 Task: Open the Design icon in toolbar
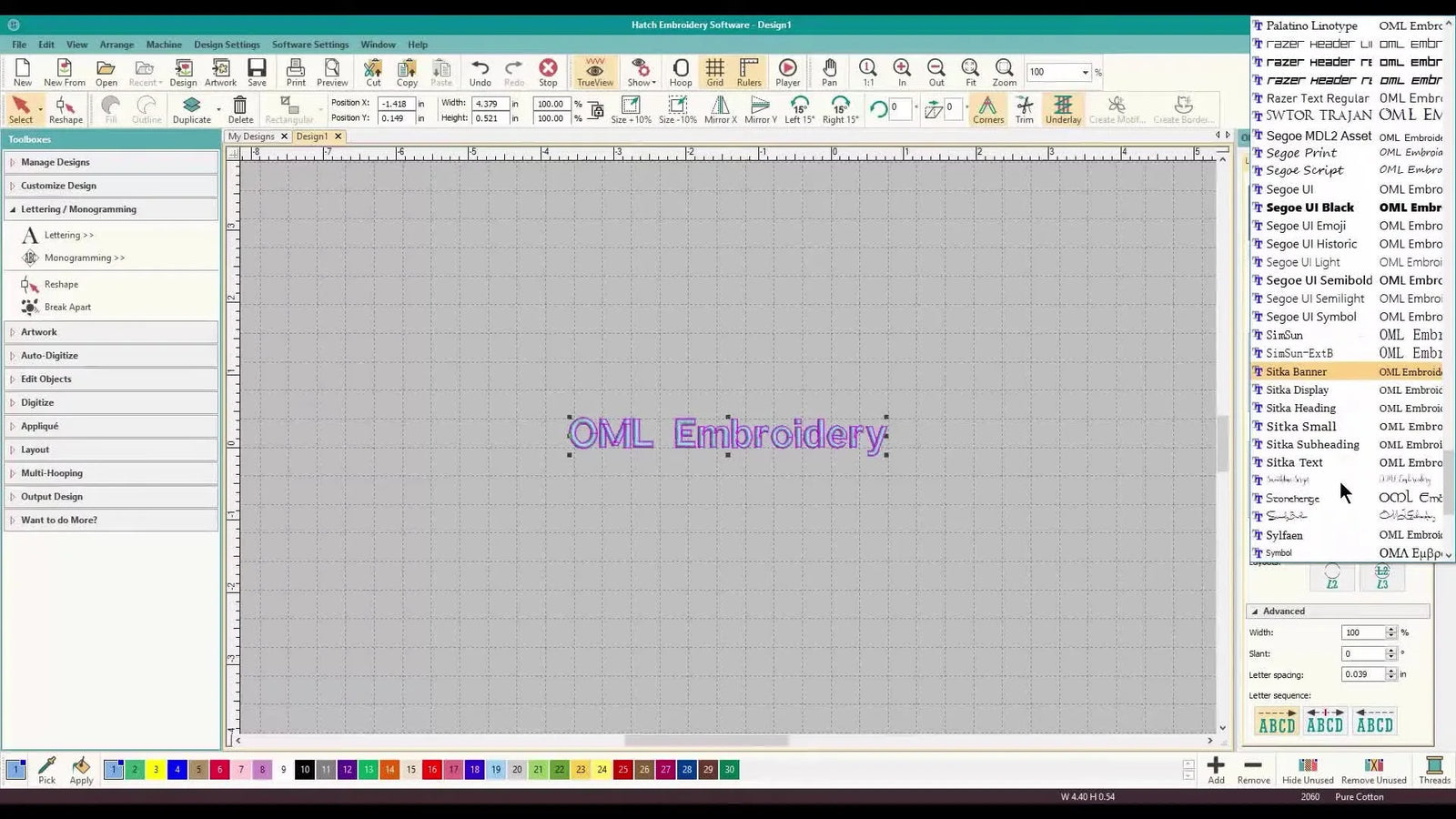tap(183, 73)
